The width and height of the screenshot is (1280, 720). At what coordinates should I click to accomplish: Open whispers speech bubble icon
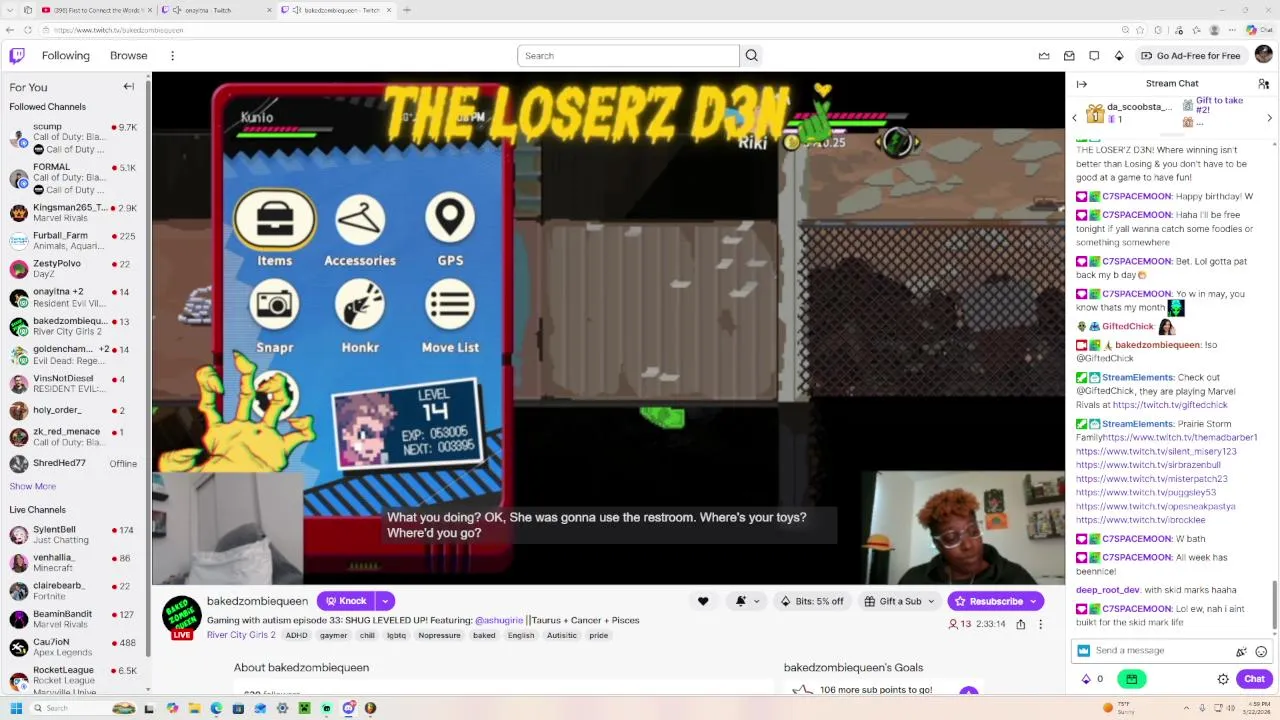1094,56
